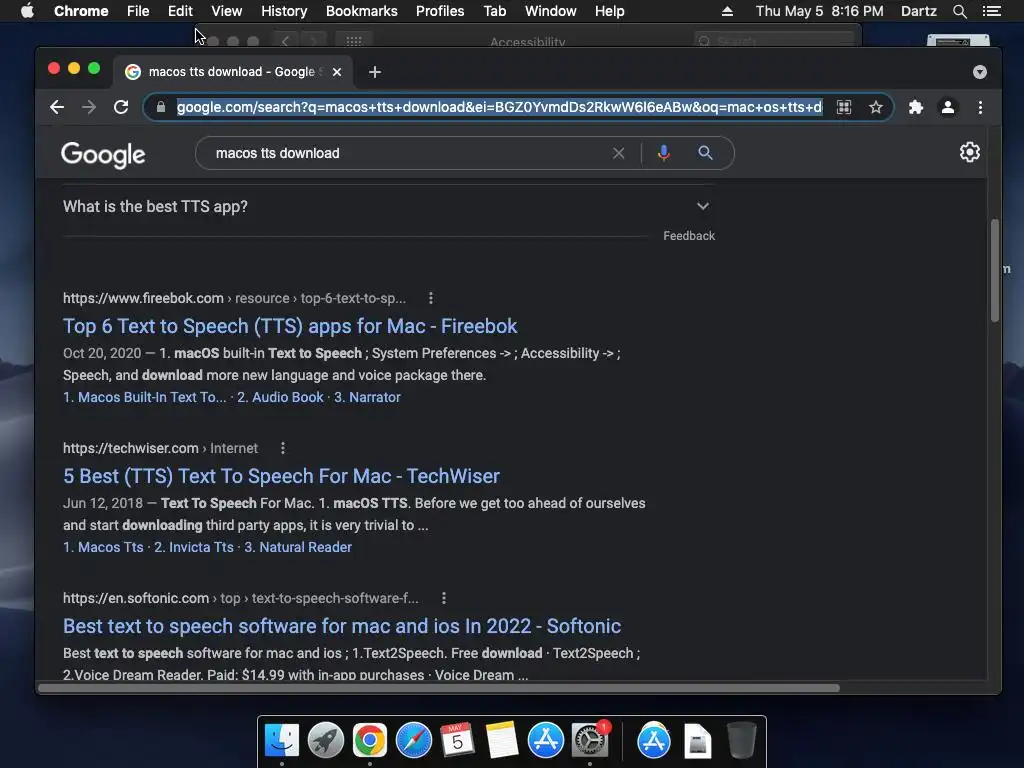Open Finder from the Dock
Screen dimensions: 1024x768
pyautogui.click(x=281, y=741)
